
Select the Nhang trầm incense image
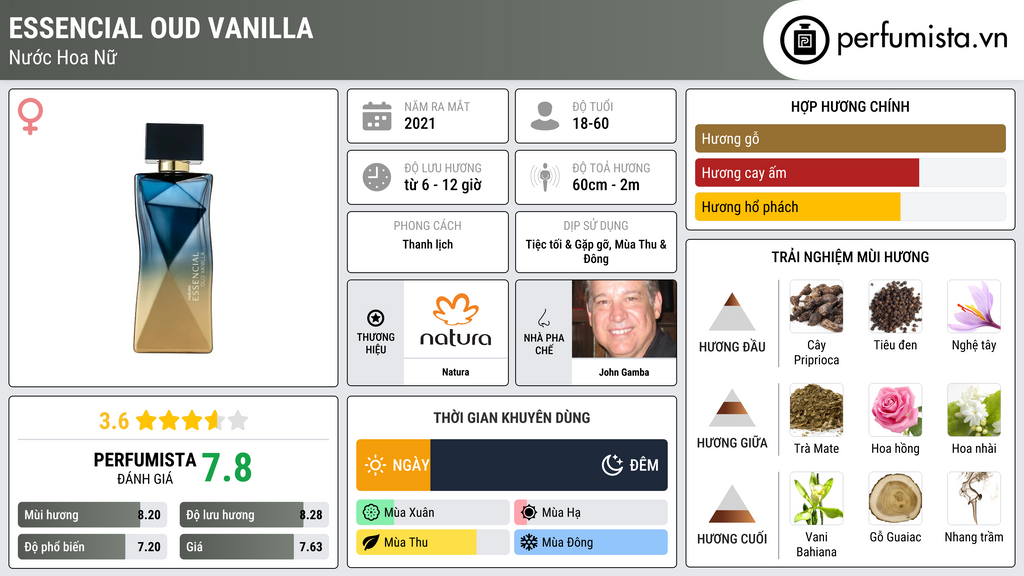(974, 499)
